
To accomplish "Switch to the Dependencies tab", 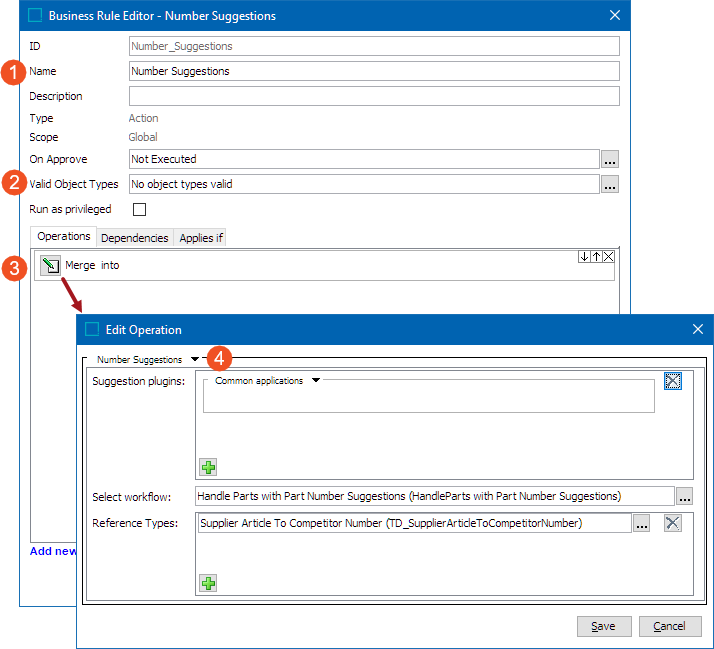I will point(135,238).
